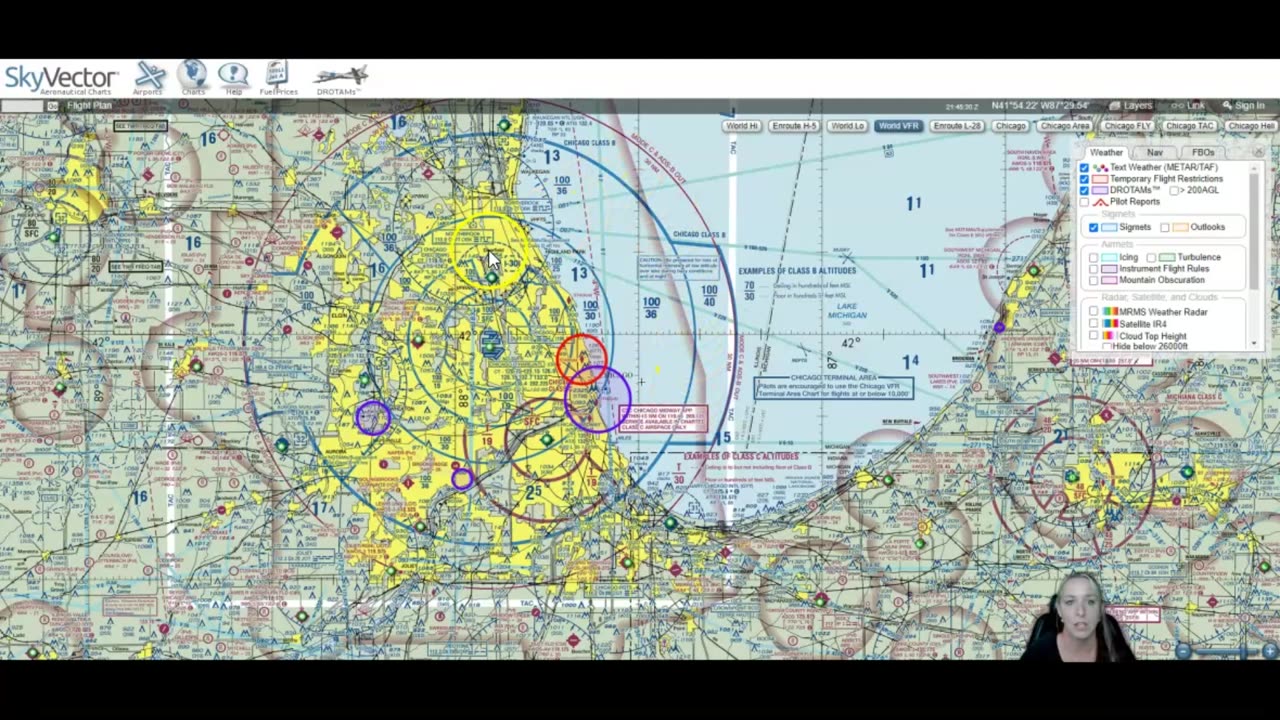
Task: Click the small purple circle near Aurora
Action: pyautogui.click(x=372, y=418)
